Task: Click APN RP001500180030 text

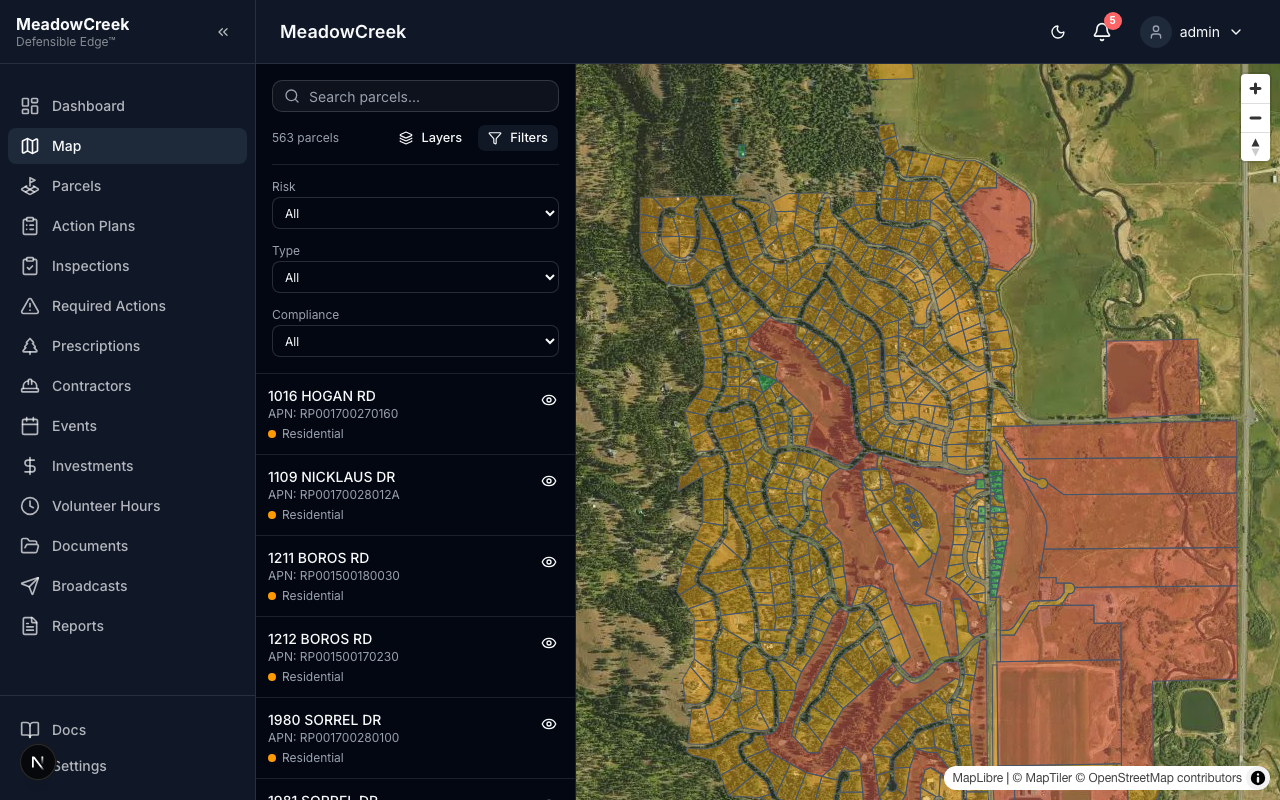Action: tap(334, 576)
